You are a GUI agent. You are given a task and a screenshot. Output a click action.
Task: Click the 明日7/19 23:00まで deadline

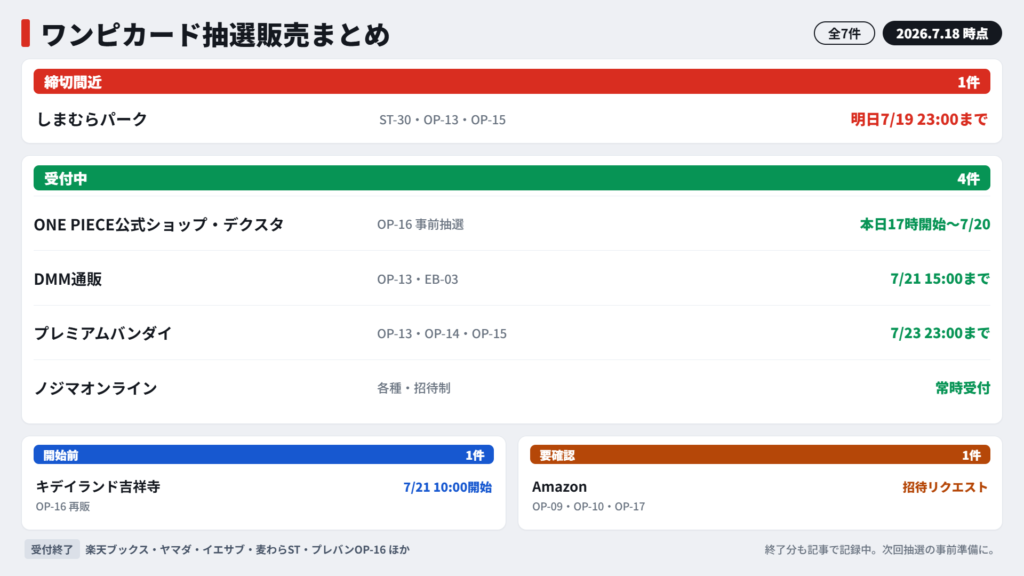click(x=918, y=119)
